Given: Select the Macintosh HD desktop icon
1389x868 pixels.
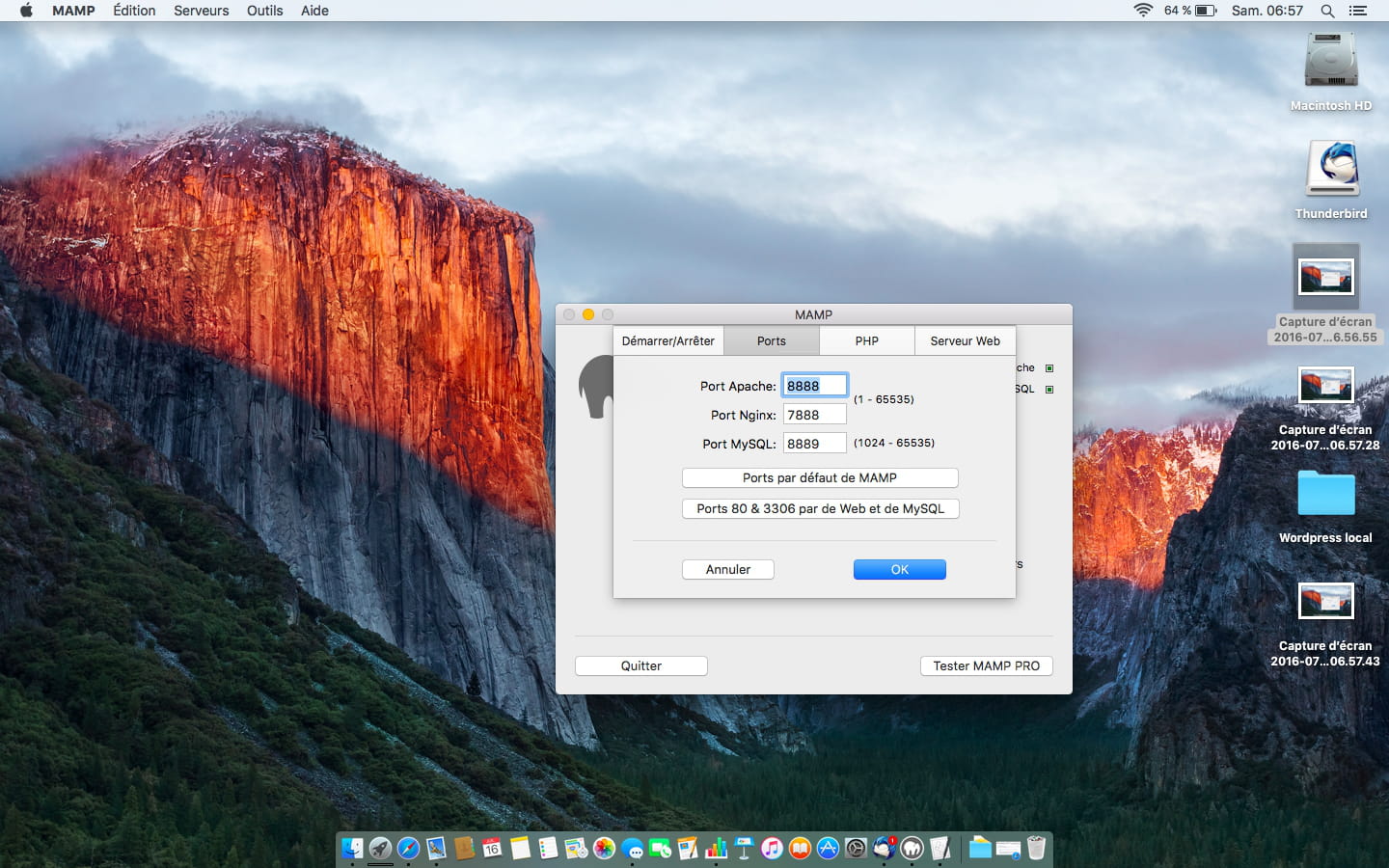Looking at the screenshot, I should coord(1331,72).
